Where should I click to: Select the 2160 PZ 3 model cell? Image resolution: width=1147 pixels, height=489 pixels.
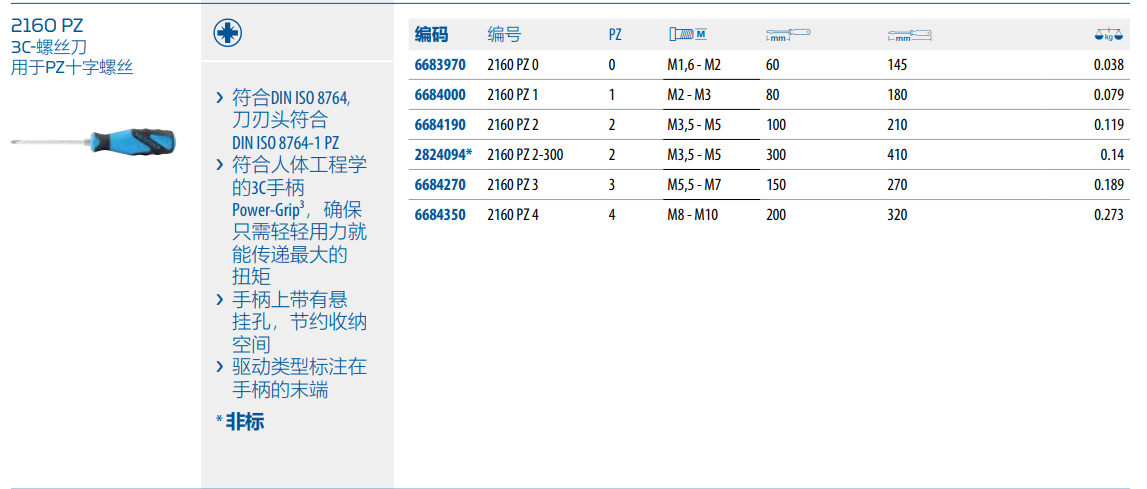[x=513, y=185]
